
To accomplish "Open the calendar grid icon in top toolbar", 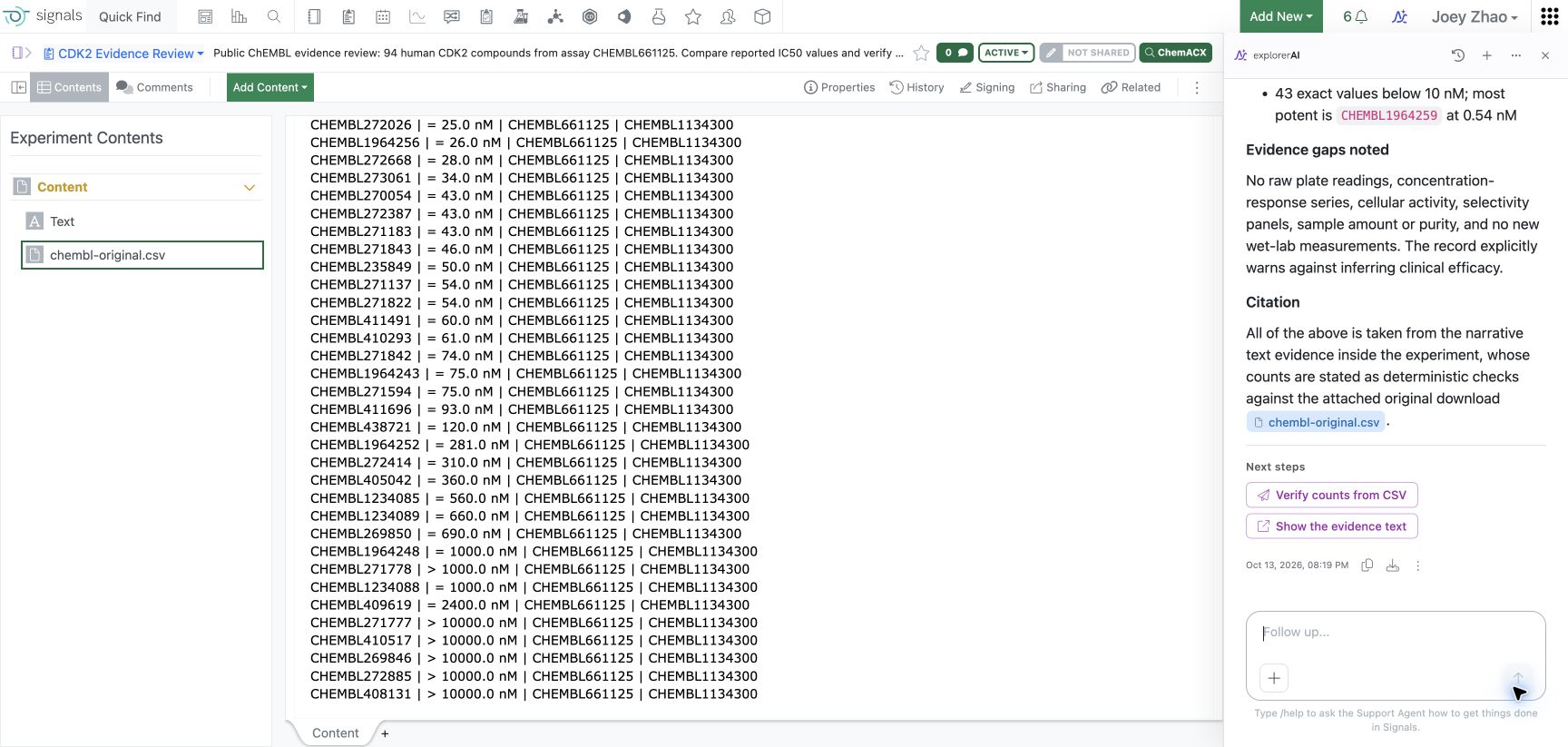I will pyautogui.click(x=383, y=16).
